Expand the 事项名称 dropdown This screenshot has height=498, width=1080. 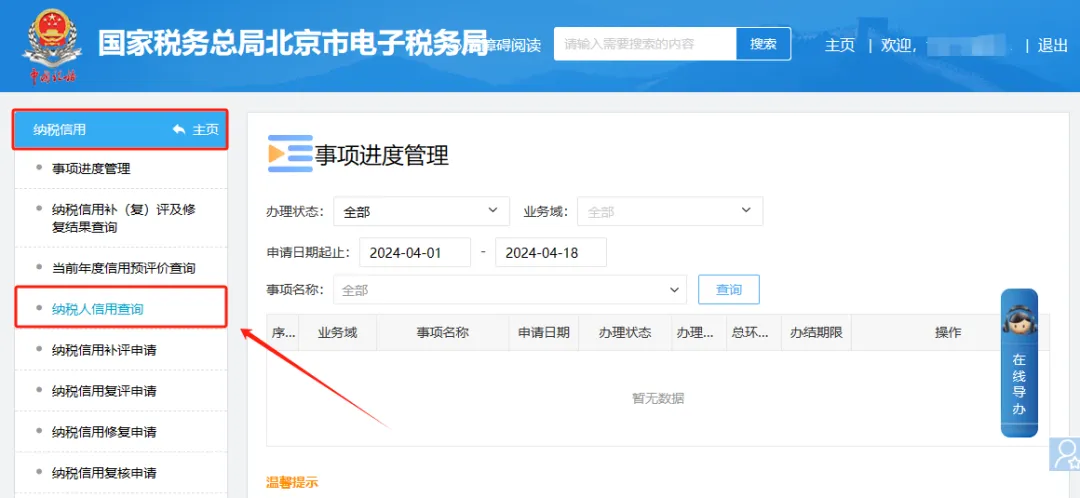(x=510, y=290)
